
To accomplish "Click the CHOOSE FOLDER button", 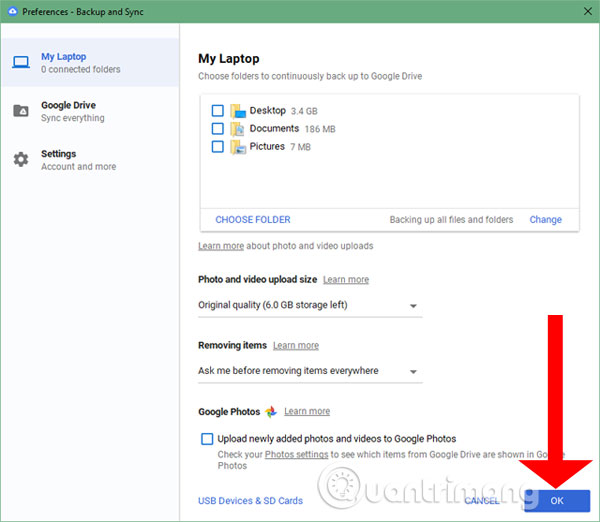I will click(253, 220).
